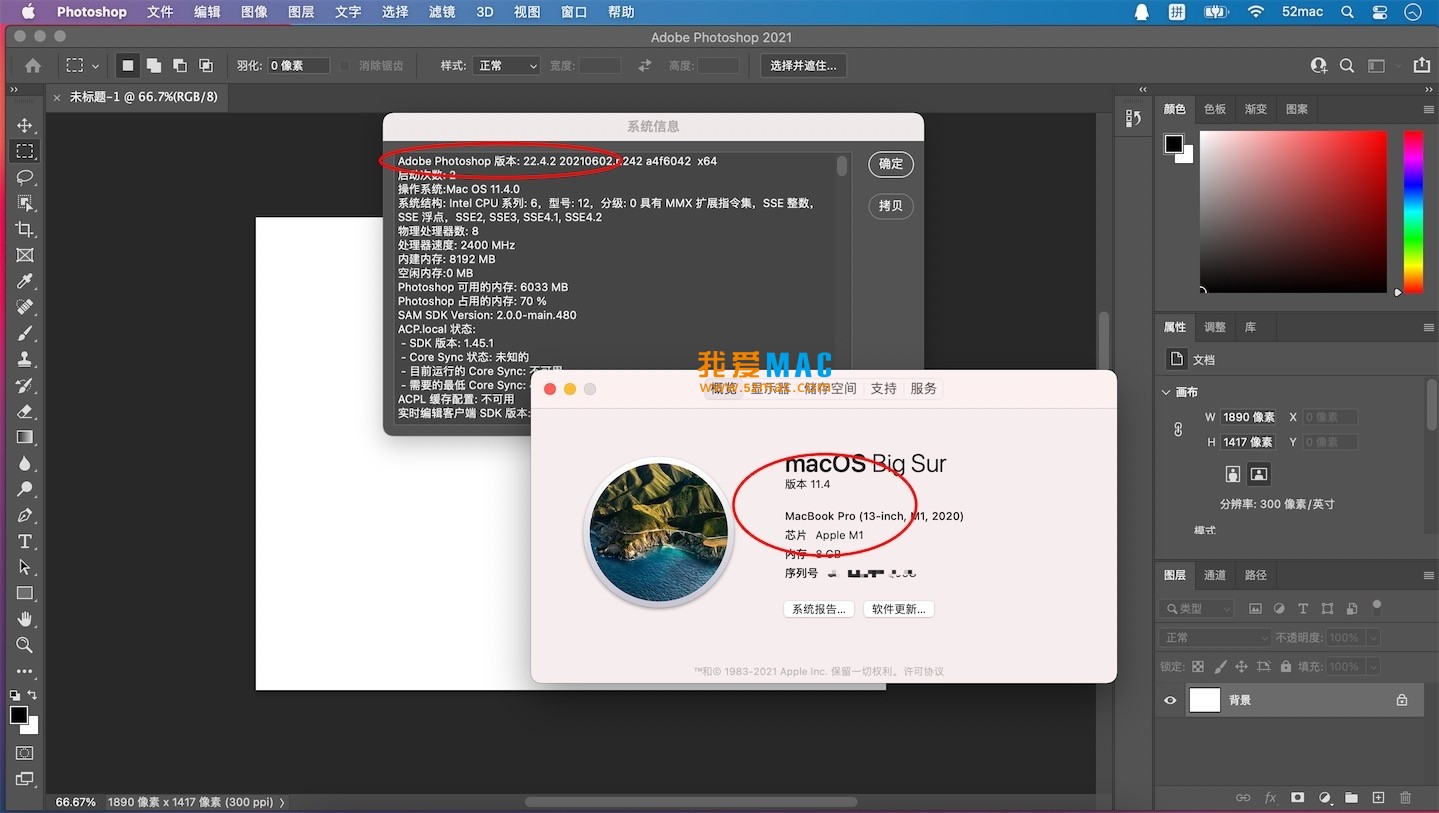Select the Move tool
The height and width of the screenshot is (813, 1439).
point(25,125)
